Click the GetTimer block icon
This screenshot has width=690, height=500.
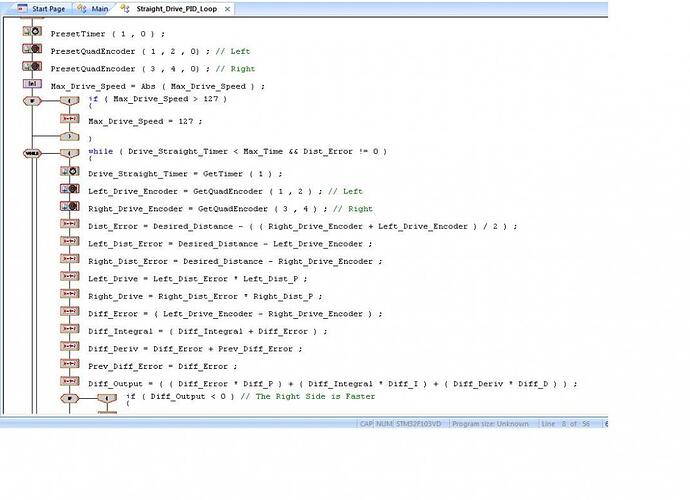pyautogui.click(x=70, y=171)
